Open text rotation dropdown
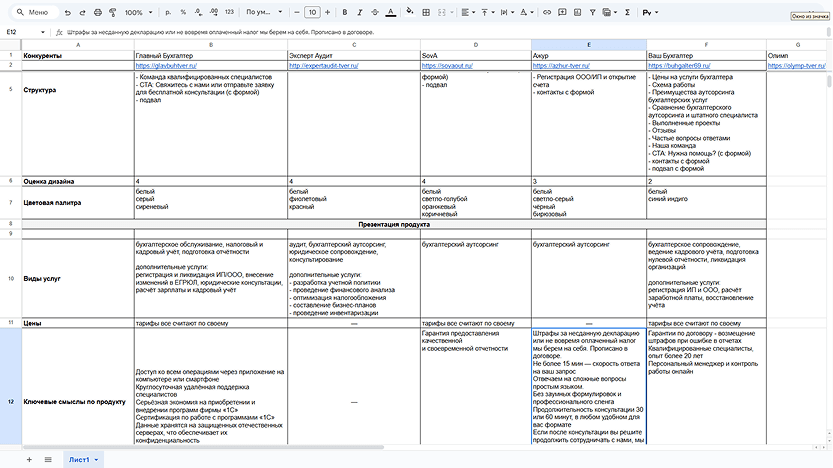 coord(526,12)
